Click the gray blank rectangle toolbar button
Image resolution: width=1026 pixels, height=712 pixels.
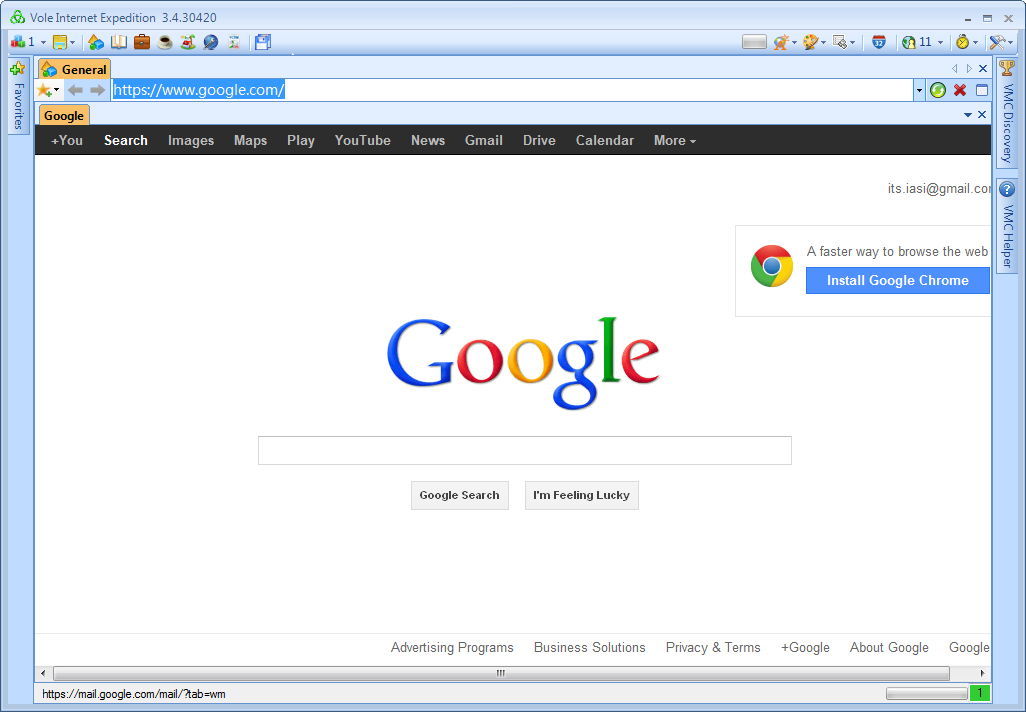(754, 42)
